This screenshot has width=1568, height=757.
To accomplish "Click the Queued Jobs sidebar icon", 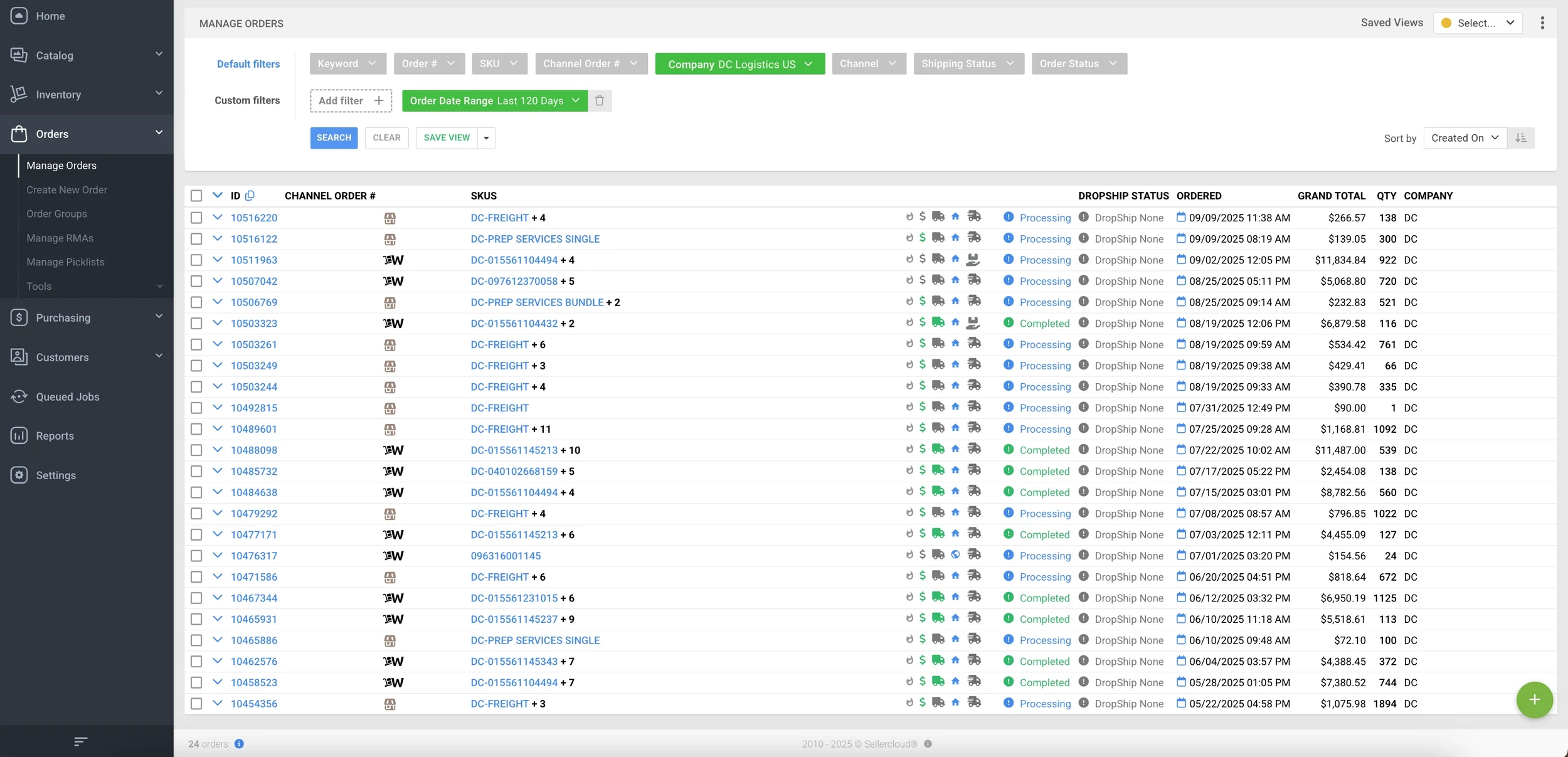I will tap(19, 396).
